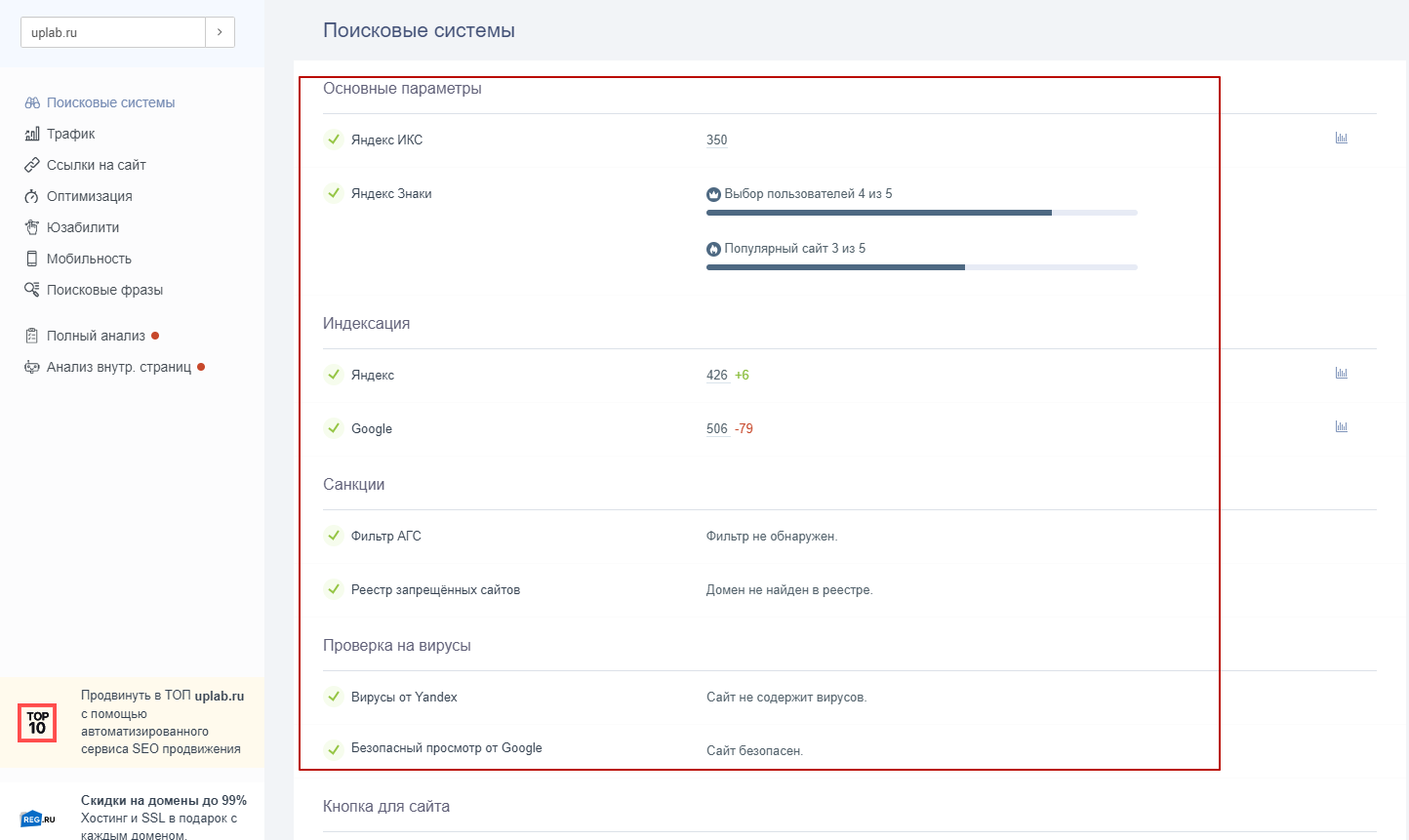Click the 506 Google indexed pages link
The height and width of the screenshot is (840, 1409).
(x=716, y=428)
